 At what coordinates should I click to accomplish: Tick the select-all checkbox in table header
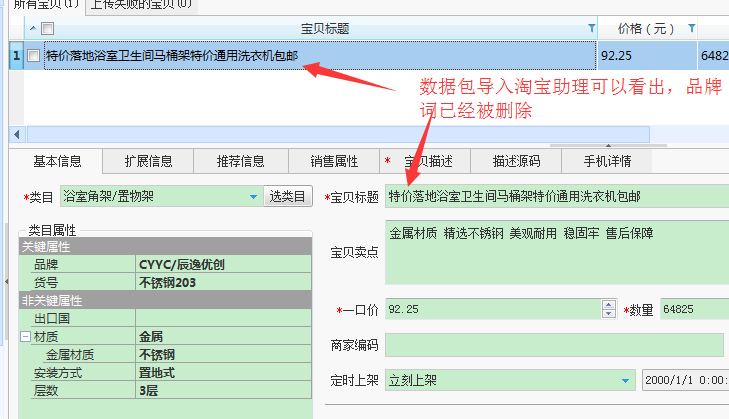(x=47, y=28)
